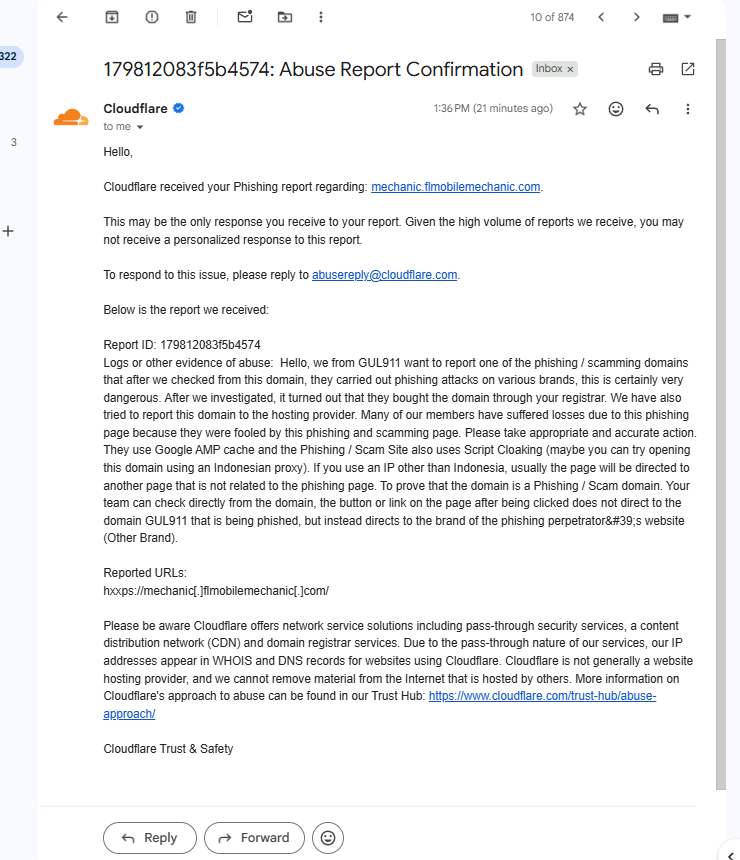This screenshot has width=740, height=860.
Task: Click the Reply button
Action: [150, 838]
